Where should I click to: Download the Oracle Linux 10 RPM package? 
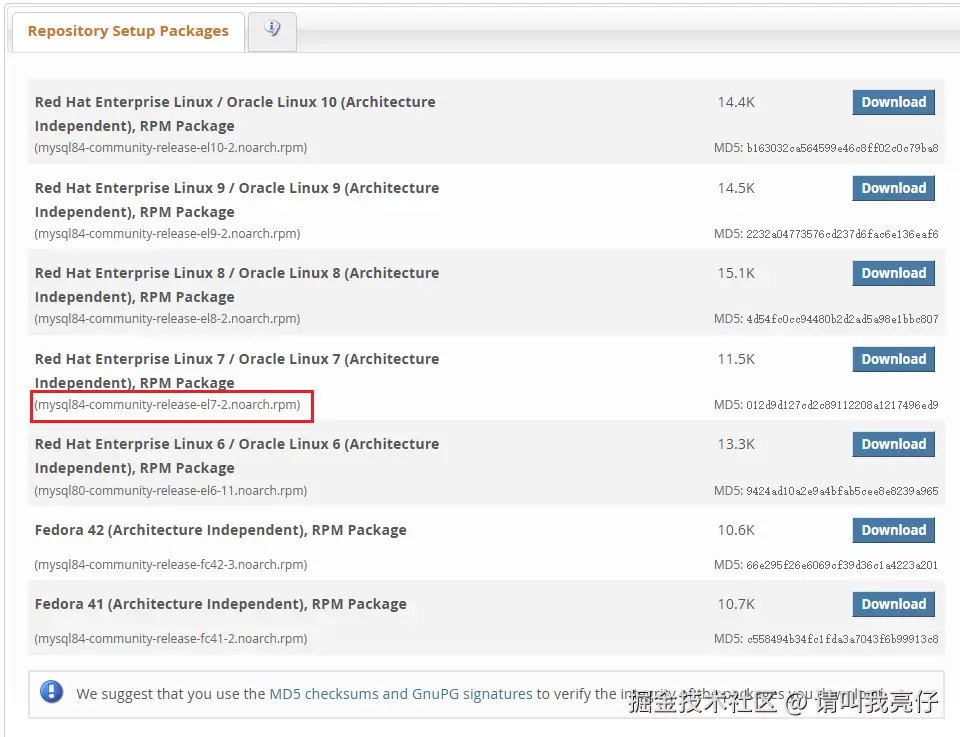click(x=893, y=102)
